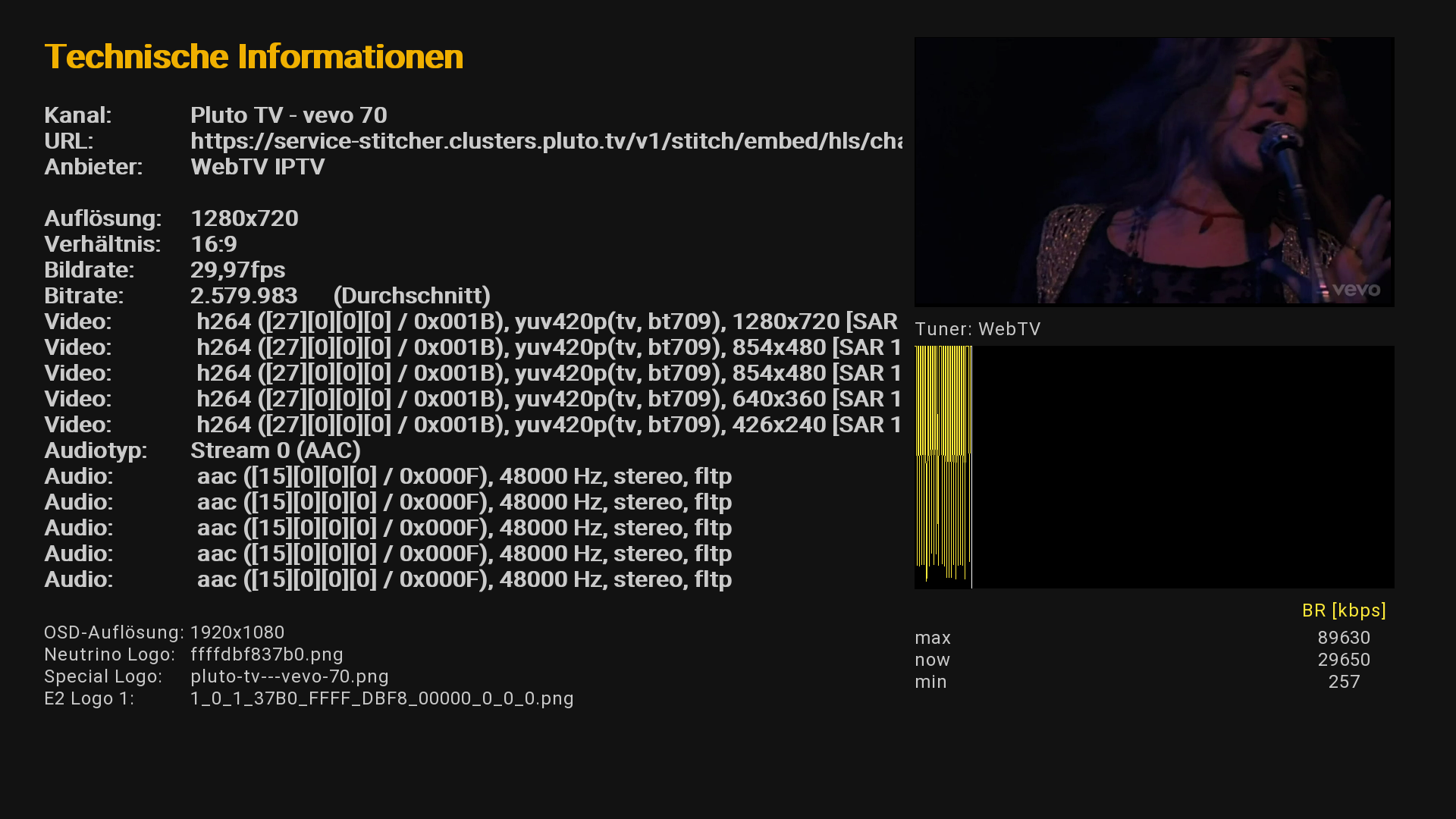Select the 426x240 h264 video stream line
The image size is (1456, 819).
tap(546, 425)
